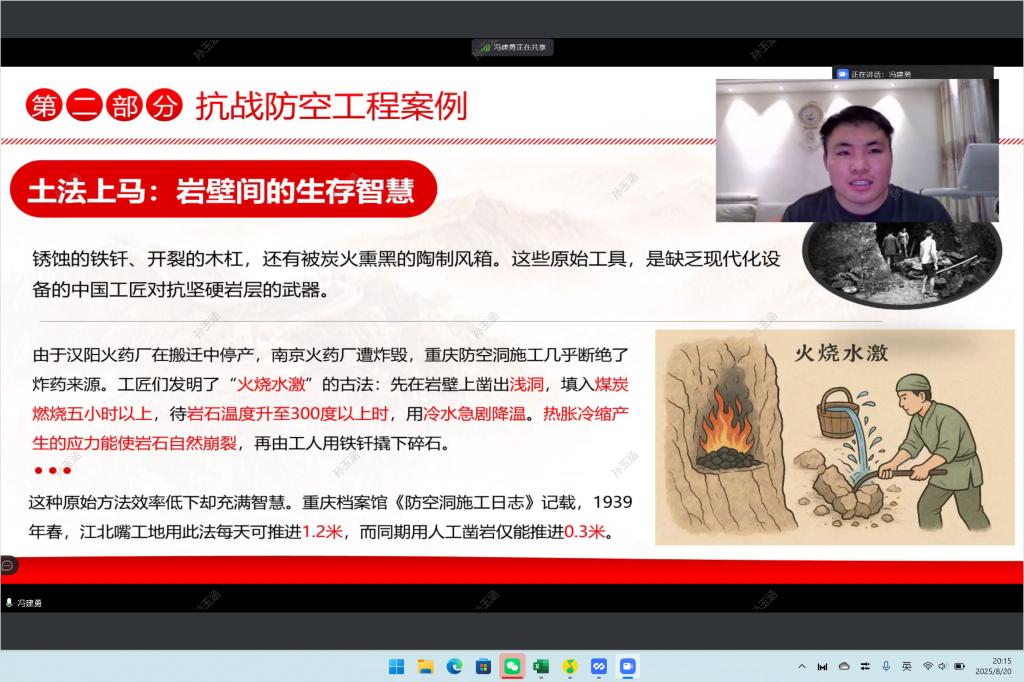Click the speaker's video thumbnail

[x=856, y=150]
